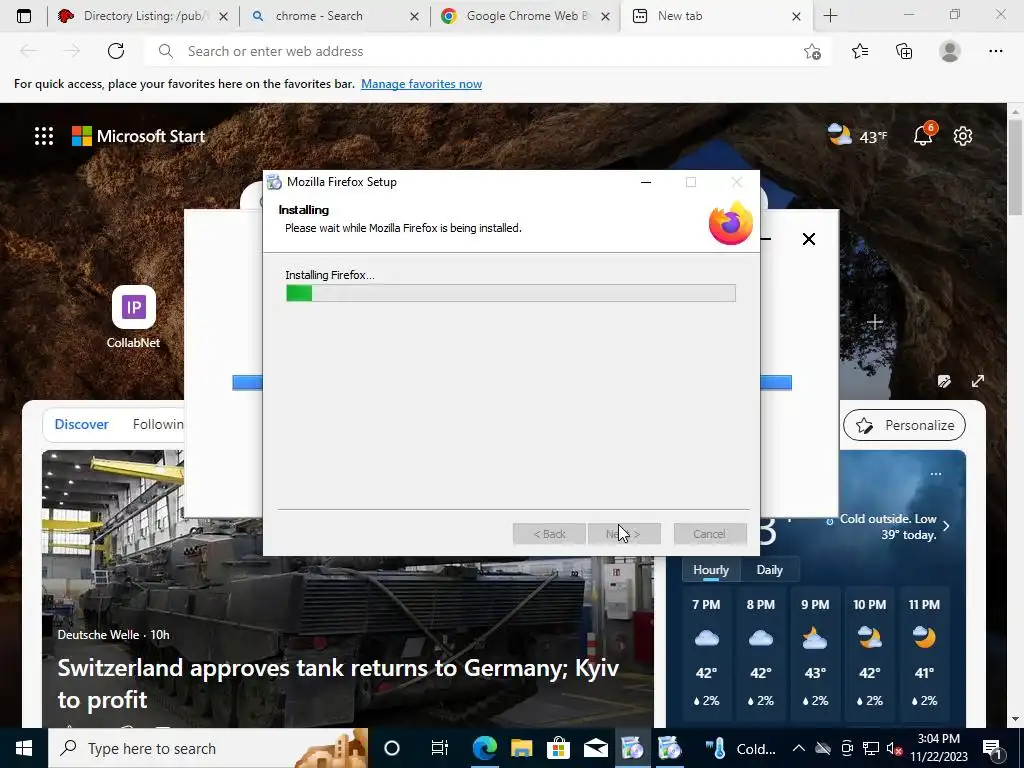Open the notifications bell
The width and height of the screenshot is (1024, 768).
tap(923, 135)
